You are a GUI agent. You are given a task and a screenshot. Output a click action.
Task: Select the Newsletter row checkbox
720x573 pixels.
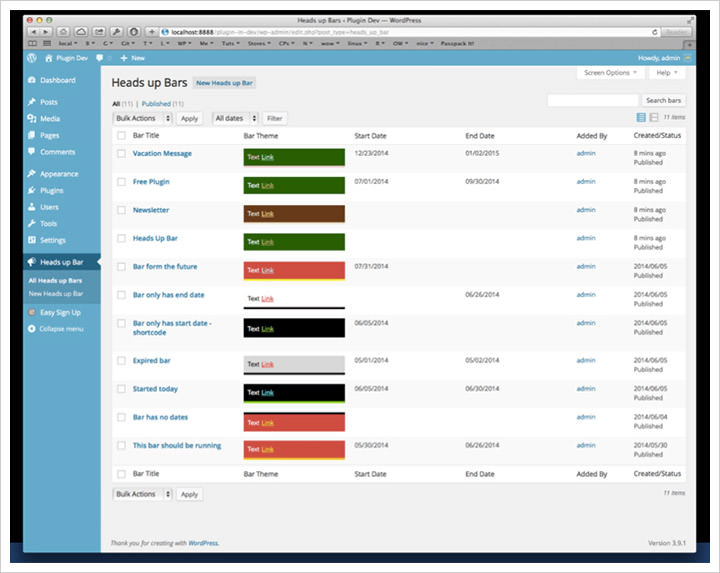(x=121, y=210)
